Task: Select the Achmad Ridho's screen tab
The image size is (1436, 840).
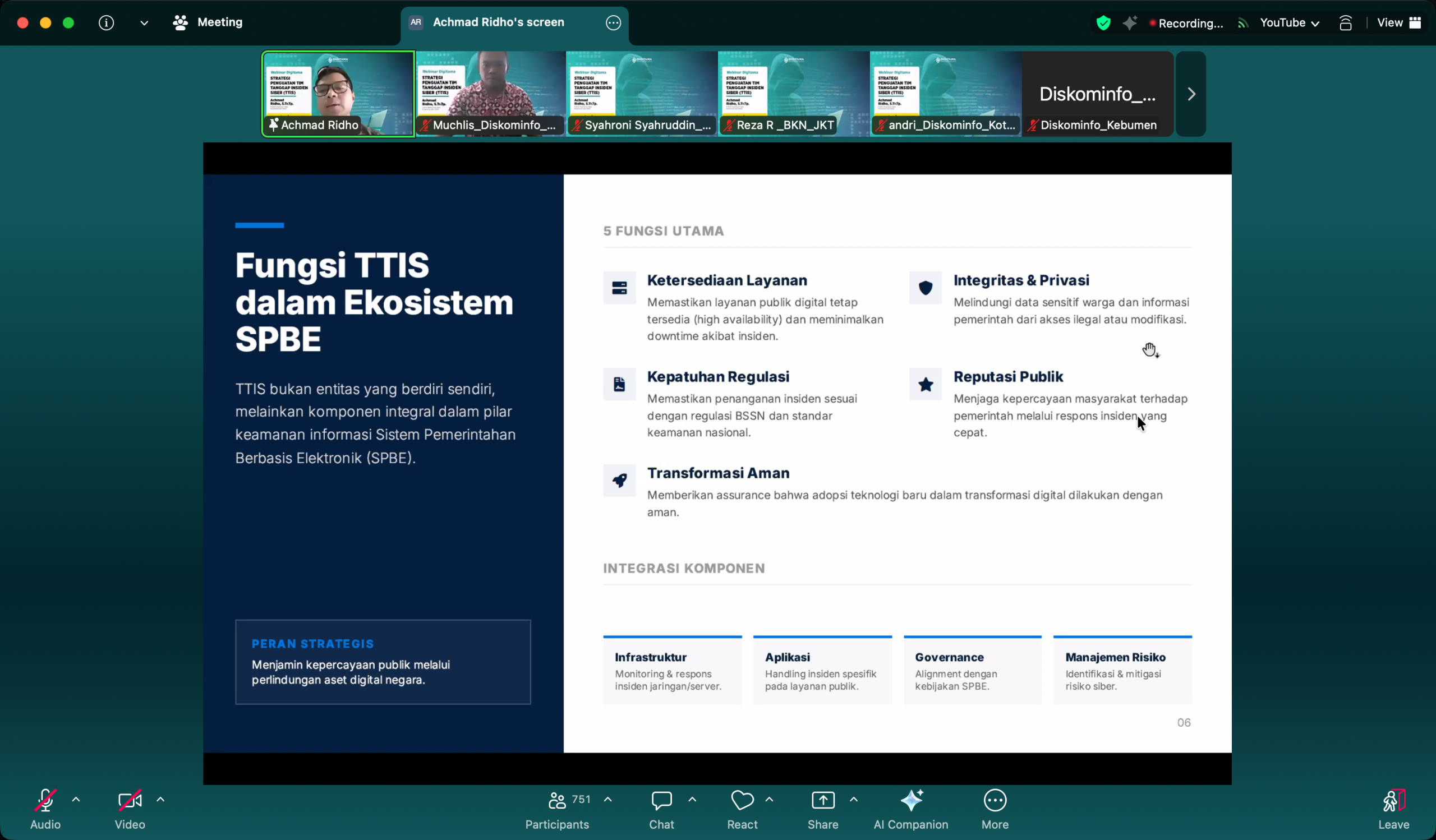Action: coord(498,23)
